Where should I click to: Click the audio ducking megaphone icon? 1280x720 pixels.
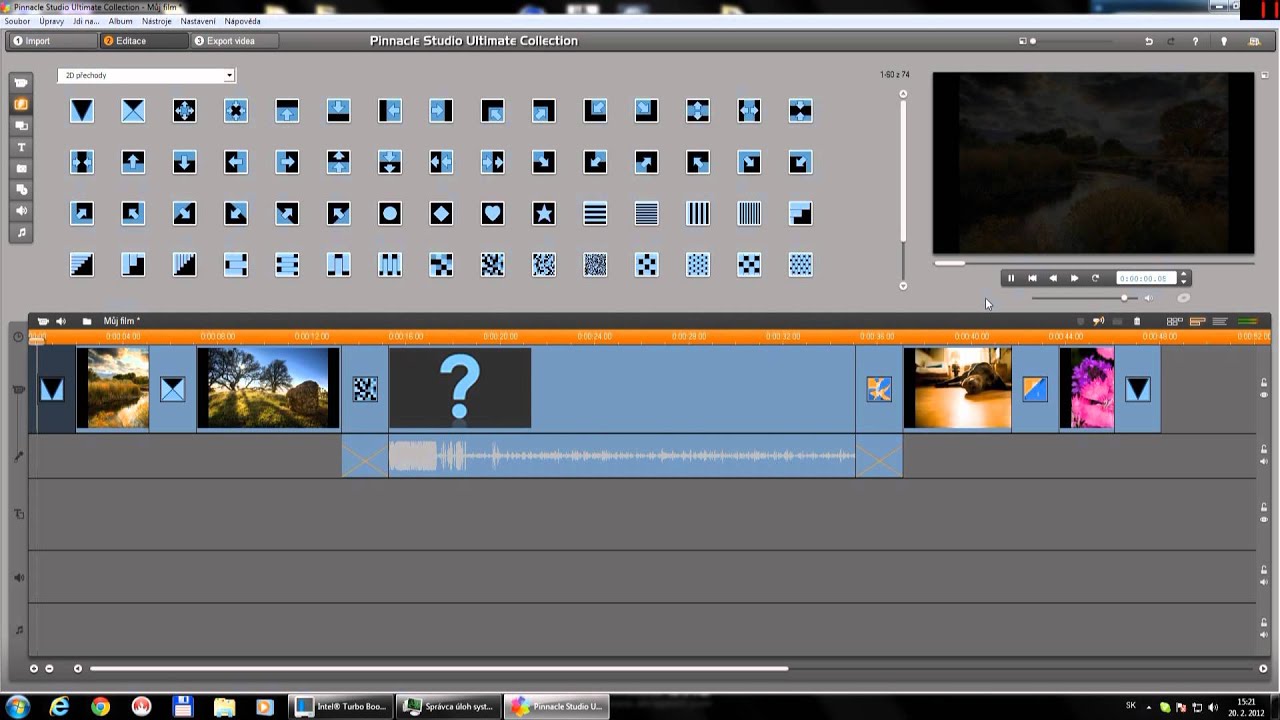[x=1098, y=321]
